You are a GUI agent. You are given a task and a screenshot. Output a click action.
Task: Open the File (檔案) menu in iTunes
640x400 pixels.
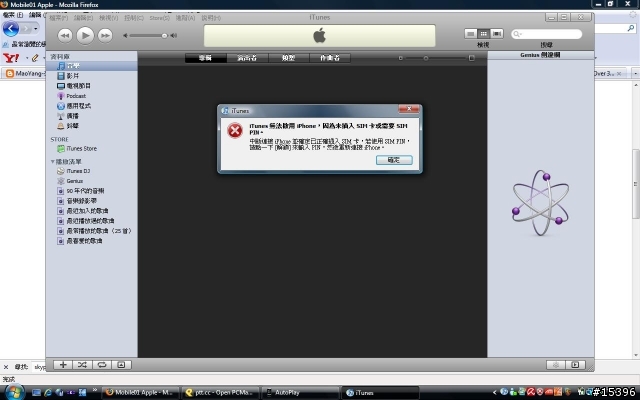click(59, 18)
